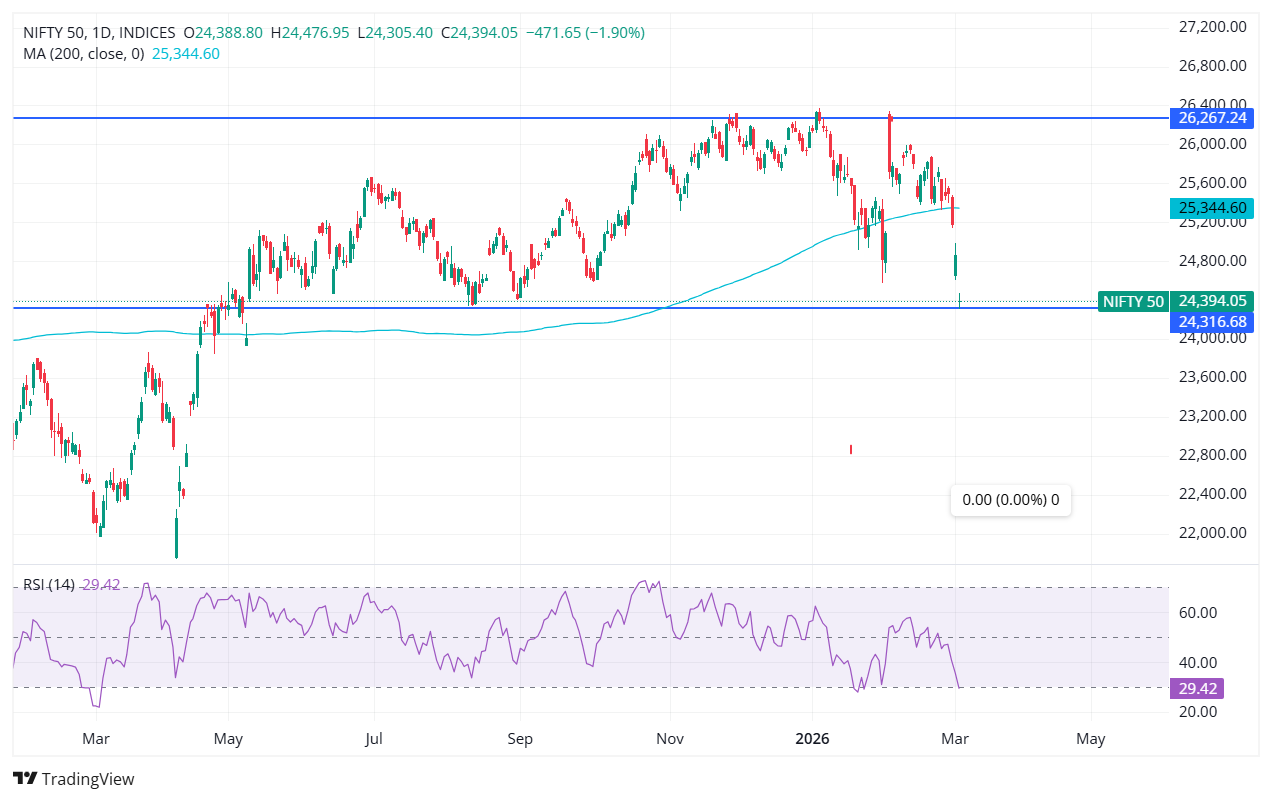Click the 25,344.60 moving average price tag
The width and height of the screenshot is (1272, 800).
[x=1211, y=208]
